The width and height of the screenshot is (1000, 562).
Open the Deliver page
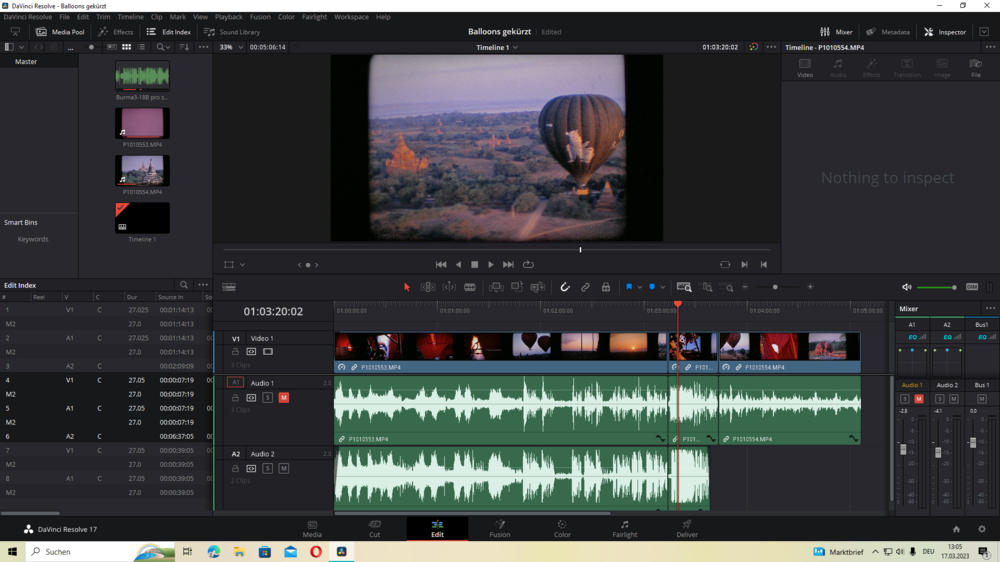click(x=687, y=528)
